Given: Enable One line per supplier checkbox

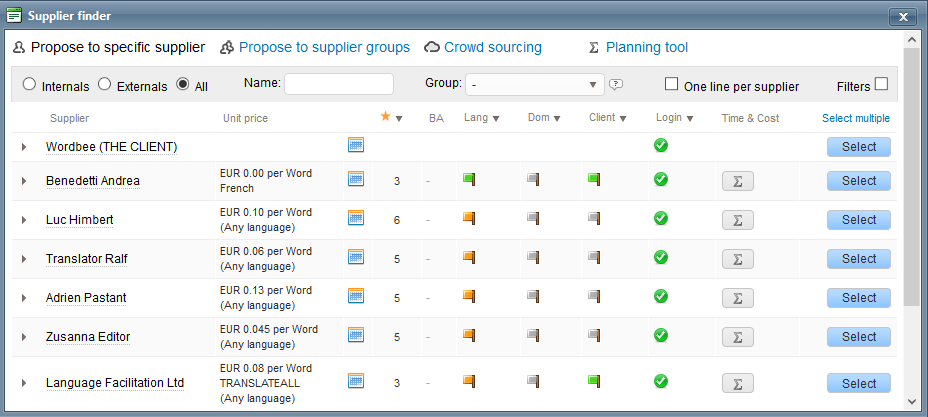Looking at the screenshot, I should [x=672, y=85].
